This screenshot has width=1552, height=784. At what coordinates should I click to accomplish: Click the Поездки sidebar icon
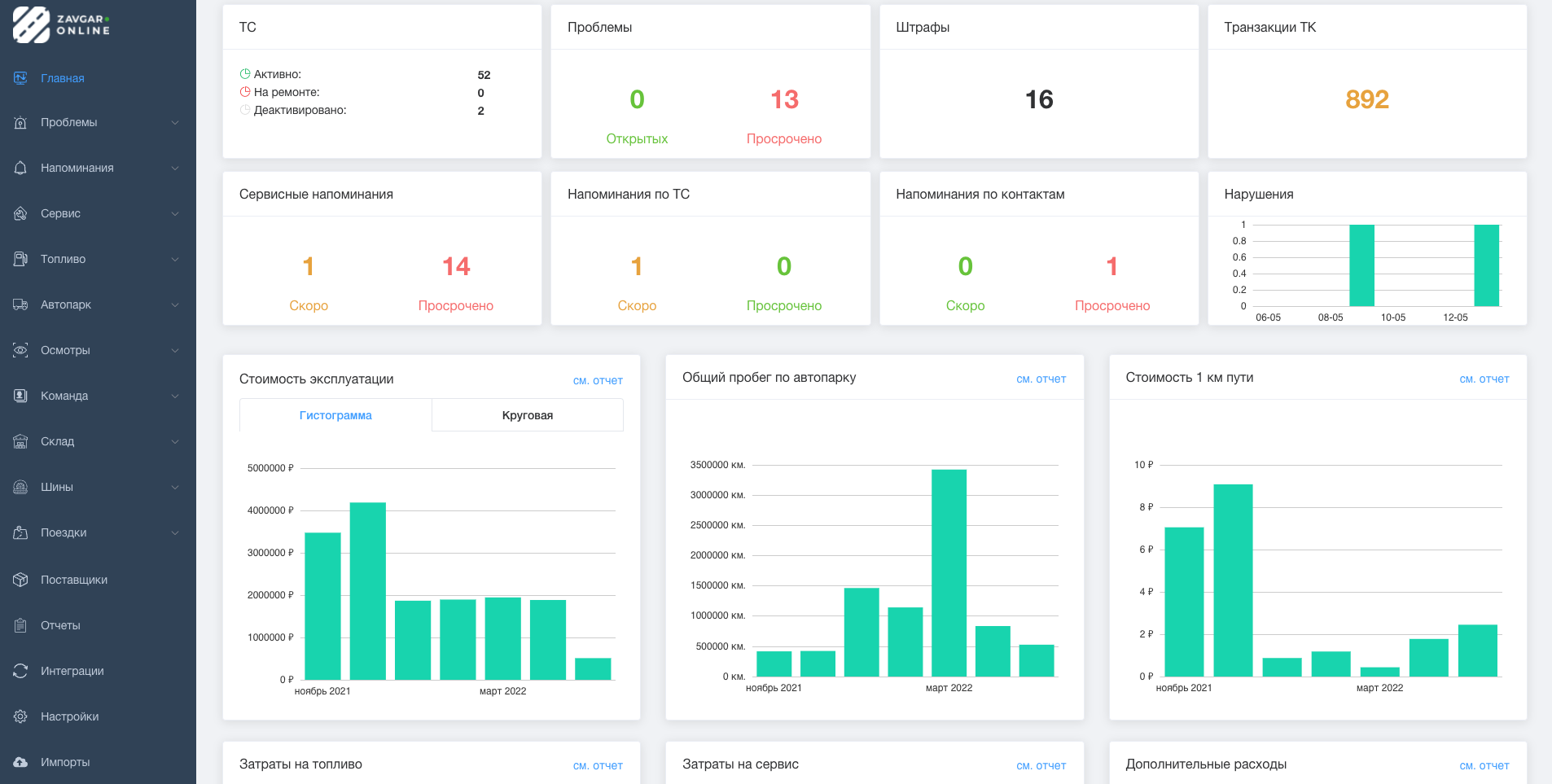point(20,532)
